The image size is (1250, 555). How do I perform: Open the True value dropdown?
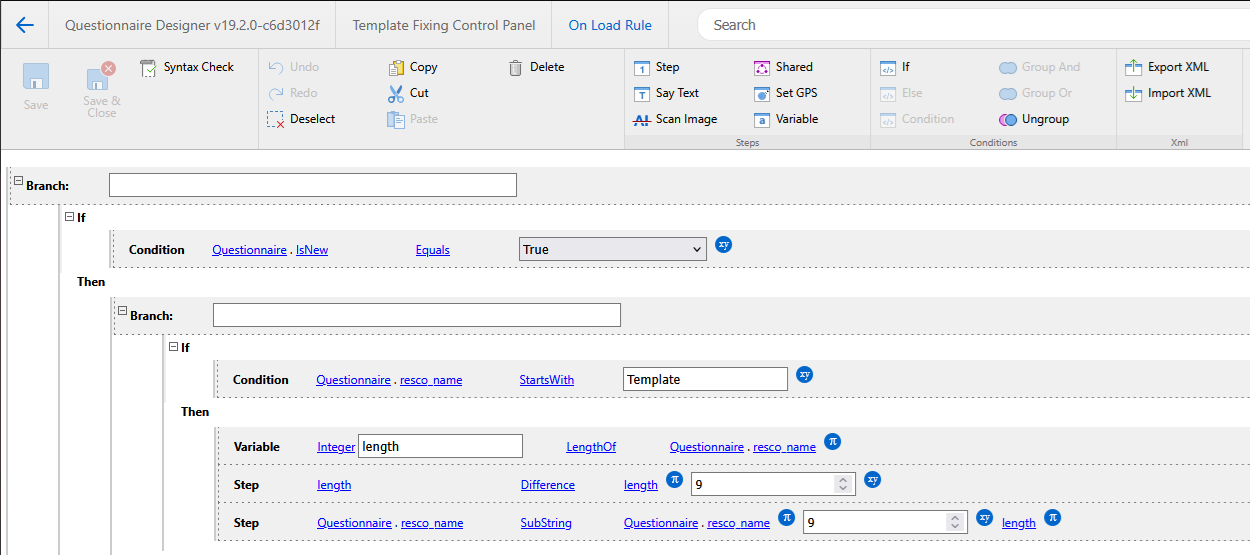pyautogui.click(x=613, y=249)
